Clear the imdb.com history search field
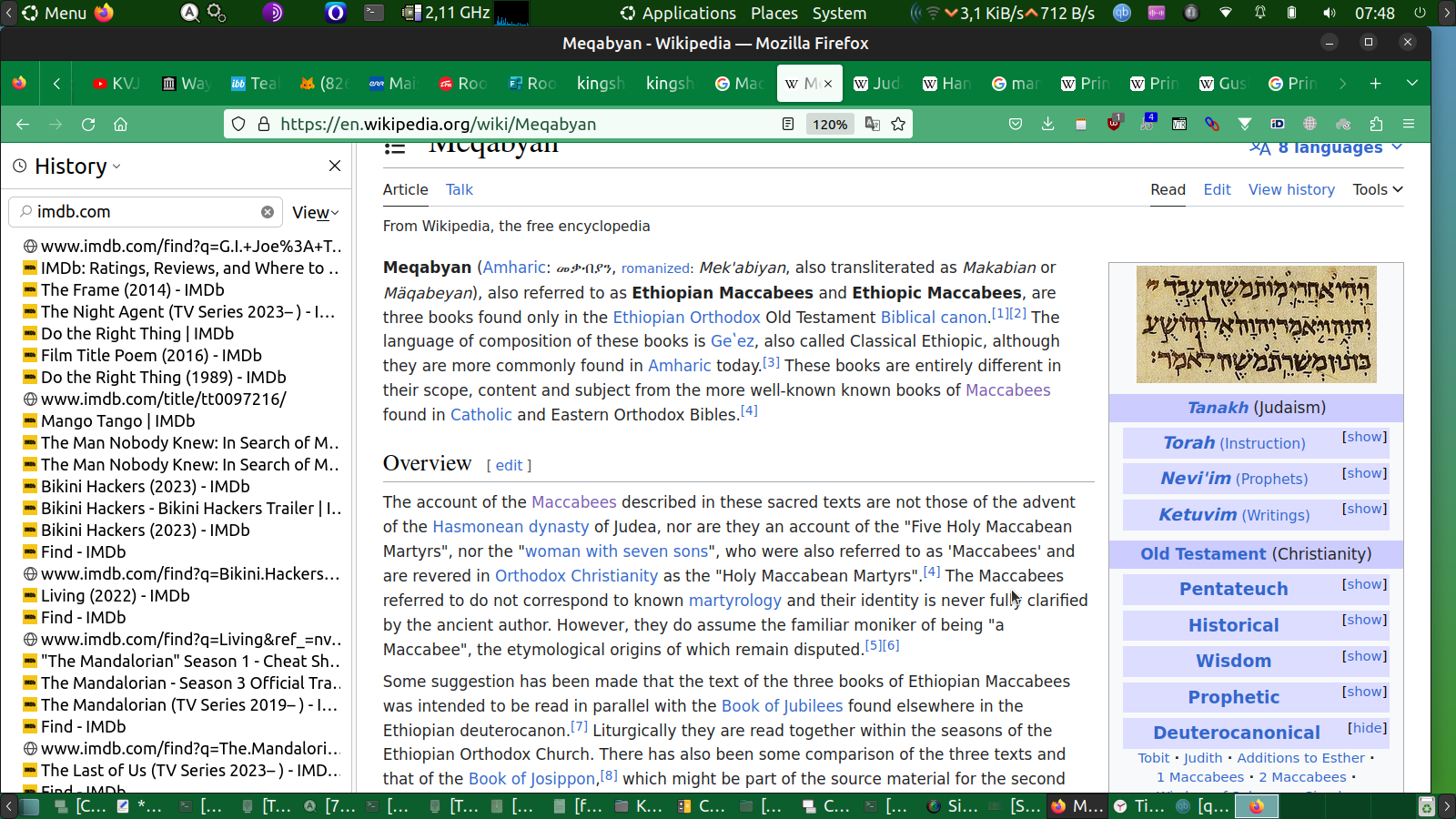This screenshot has width=1456, height=819. click(x=268, y=212)
